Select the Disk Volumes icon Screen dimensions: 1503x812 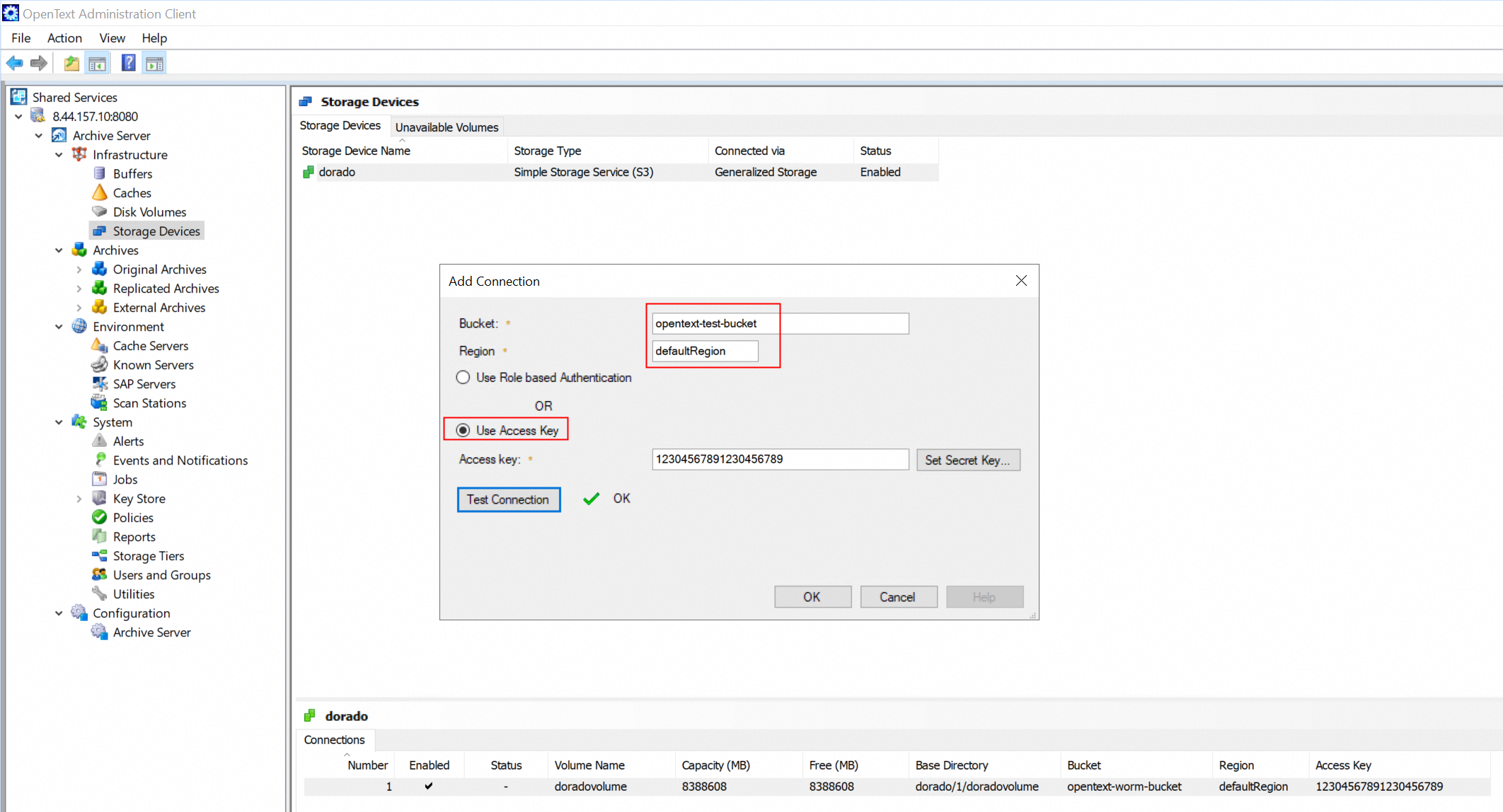click(x=100, y=211)
